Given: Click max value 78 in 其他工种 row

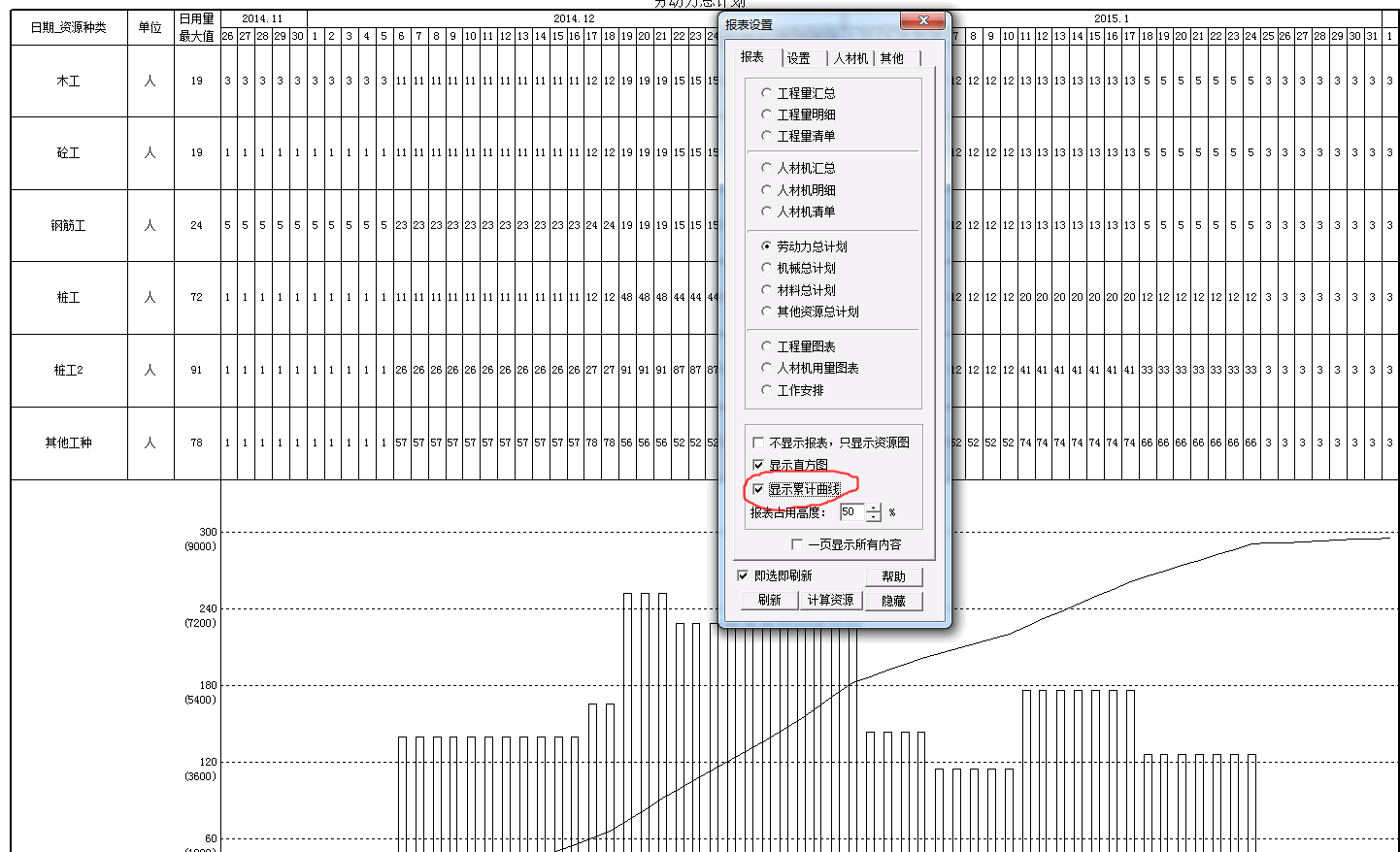Looking at the screenshot, I should 196,442.
